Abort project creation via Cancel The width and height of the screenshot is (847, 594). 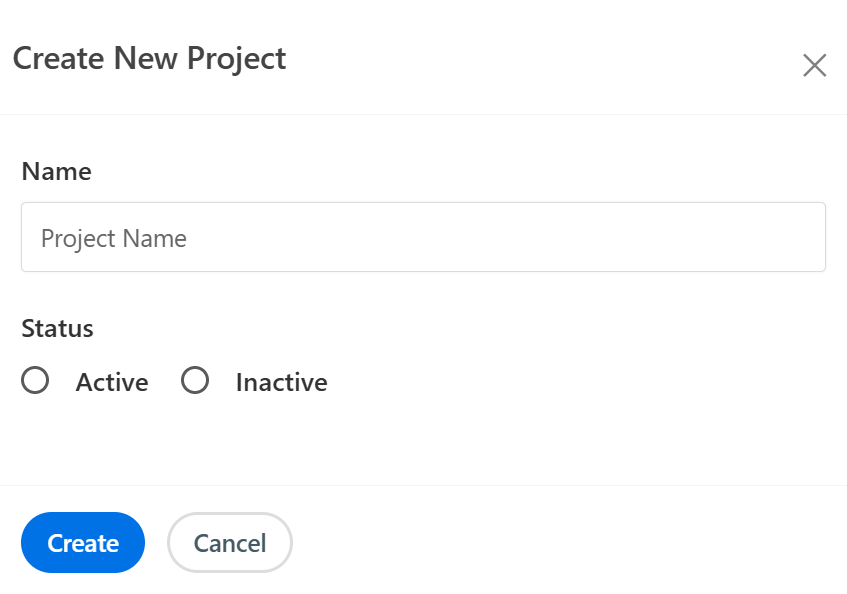(230, 543)
